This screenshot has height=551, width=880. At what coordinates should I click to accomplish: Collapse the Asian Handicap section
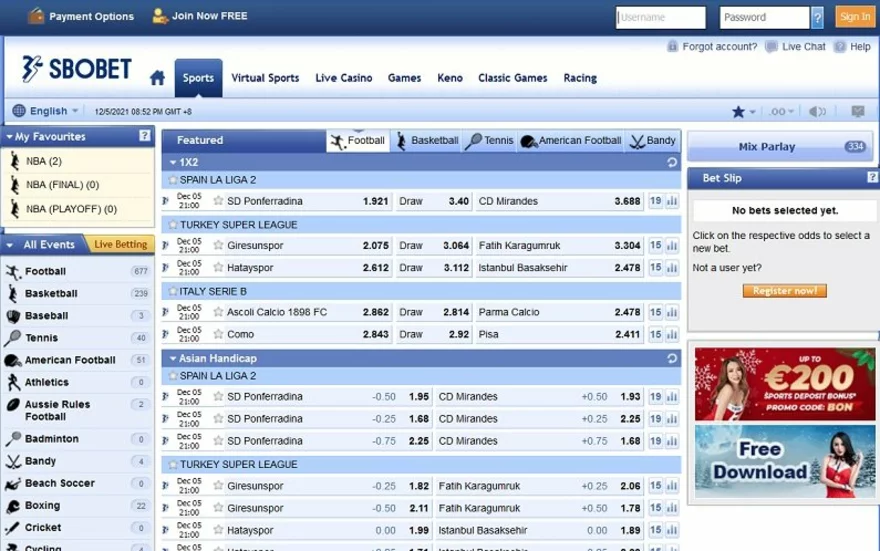click(173, 358)
